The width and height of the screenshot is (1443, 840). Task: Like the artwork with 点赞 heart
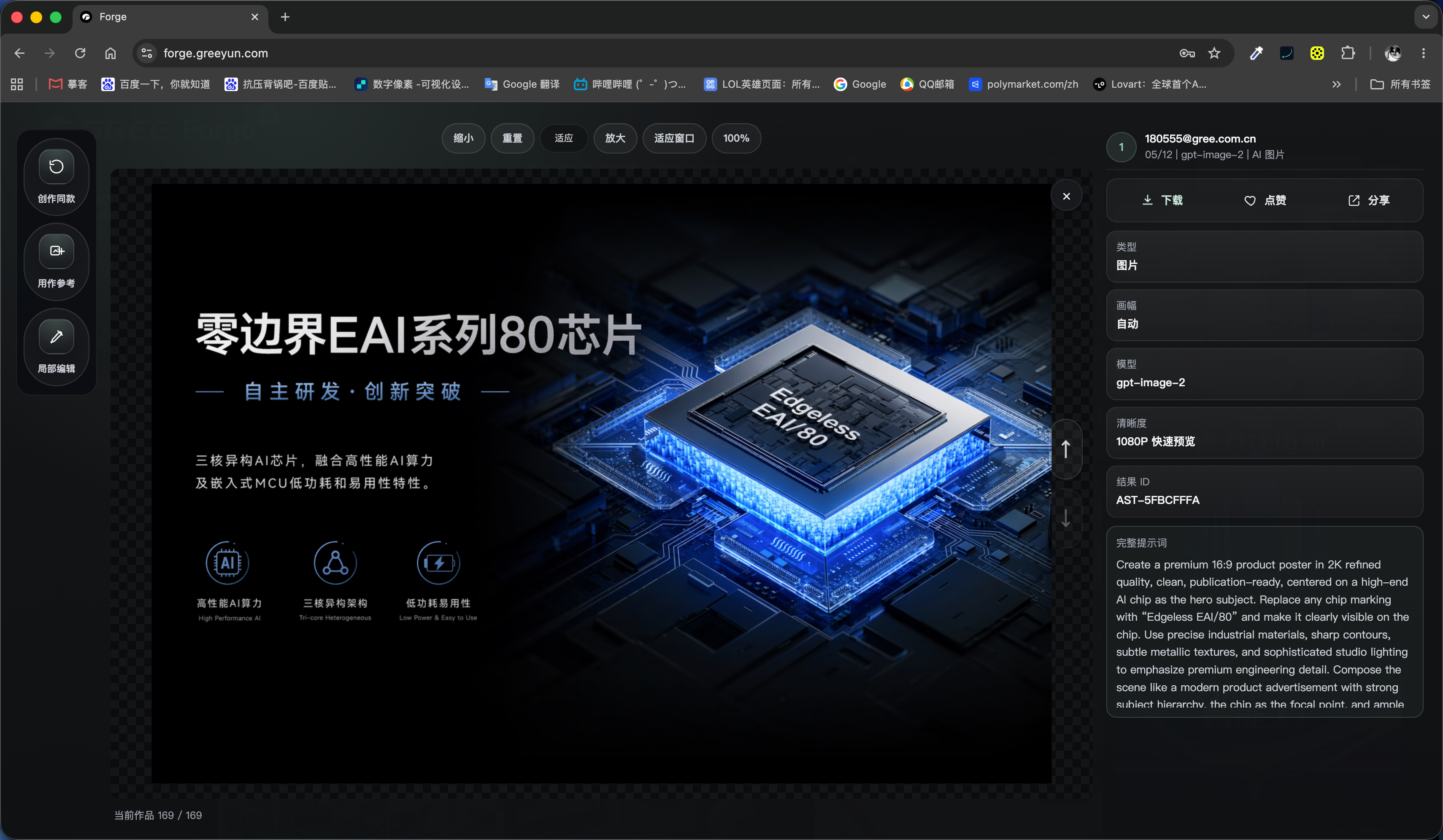click(x=1265, y=200)
